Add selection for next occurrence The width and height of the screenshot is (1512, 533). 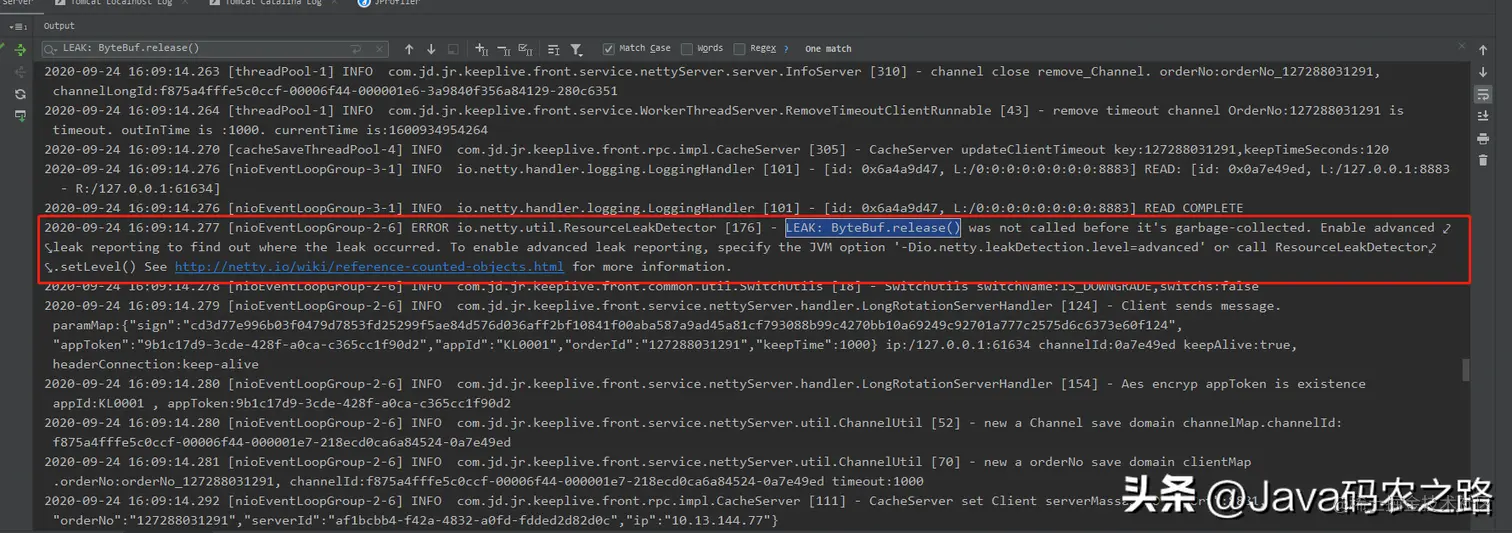click(x=482, y=49)
